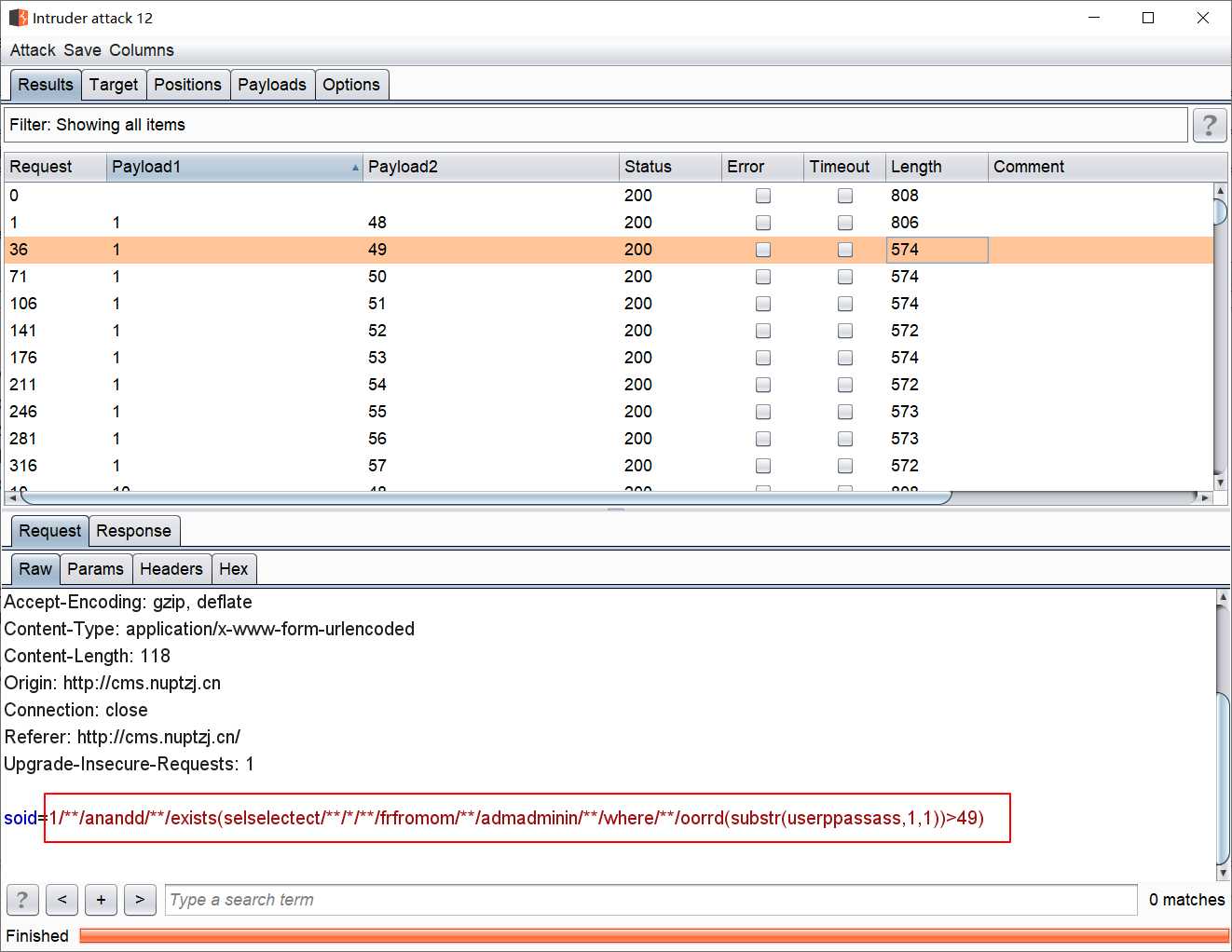The image size is (1232, 952).
Task: Select result row with request 176
Action: (x=609, y=358)
